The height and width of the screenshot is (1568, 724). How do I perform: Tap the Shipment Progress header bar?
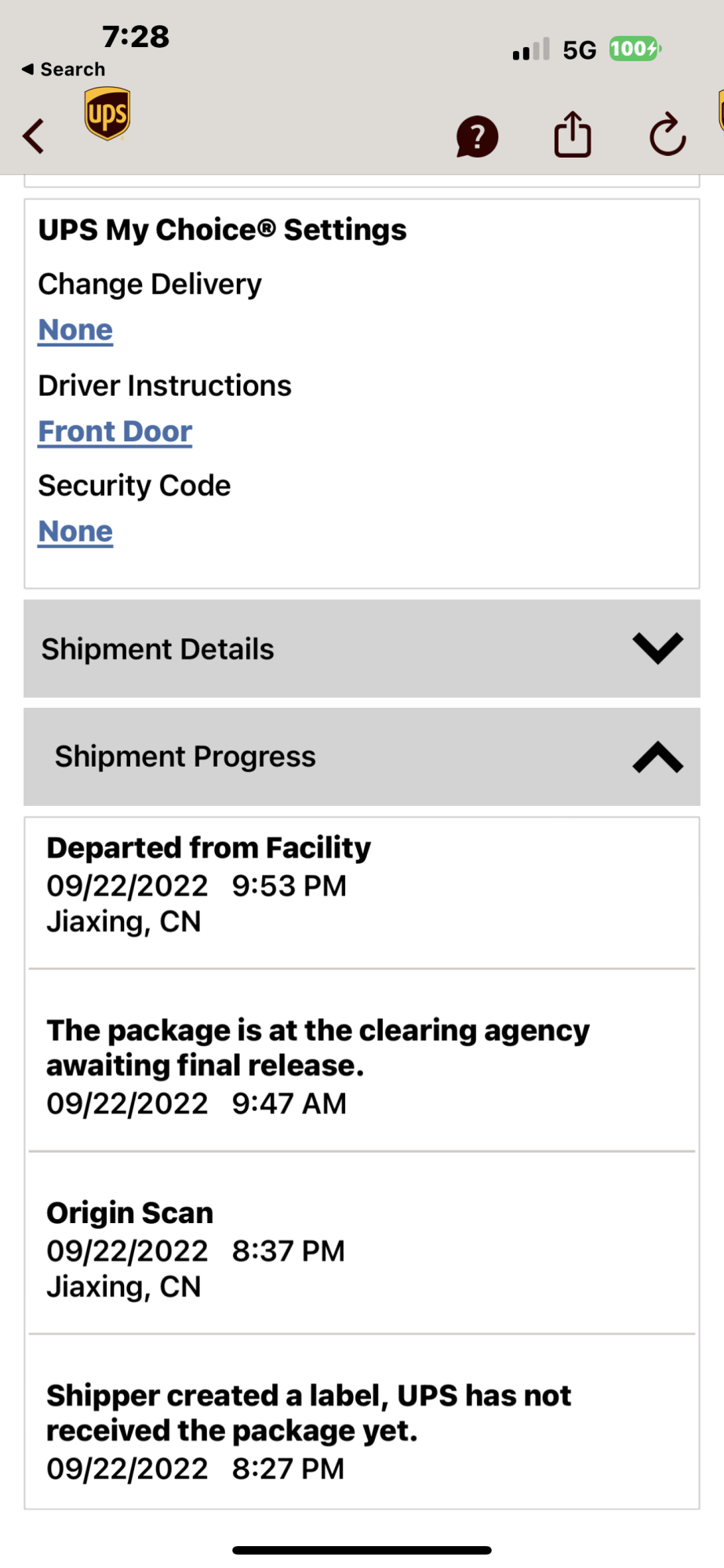point(362,757)
